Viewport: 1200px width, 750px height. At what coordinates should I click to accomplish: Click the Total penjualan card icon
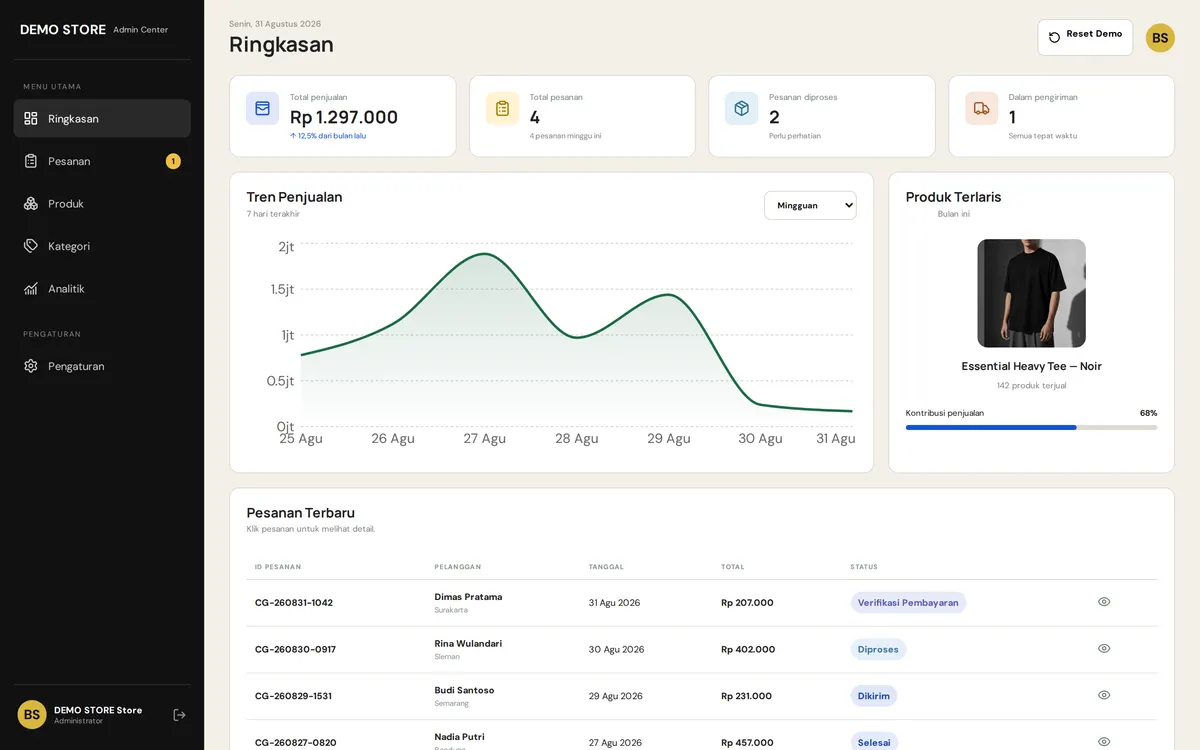[263, 108]
